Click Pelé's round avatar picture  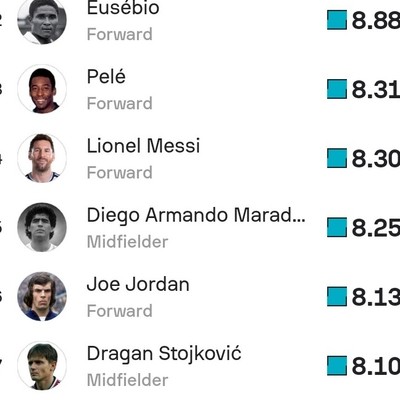click(x=42, y=89)
